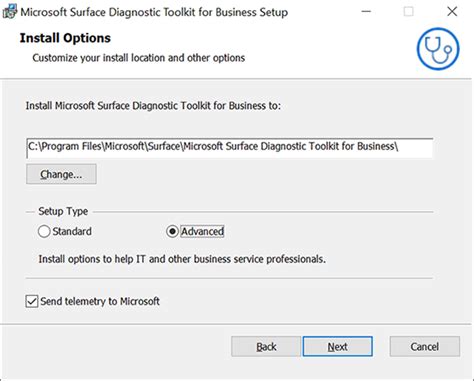Click the stethoscope logo icon
Viewport: 474px width, 381px height.
tap(438, 49)
